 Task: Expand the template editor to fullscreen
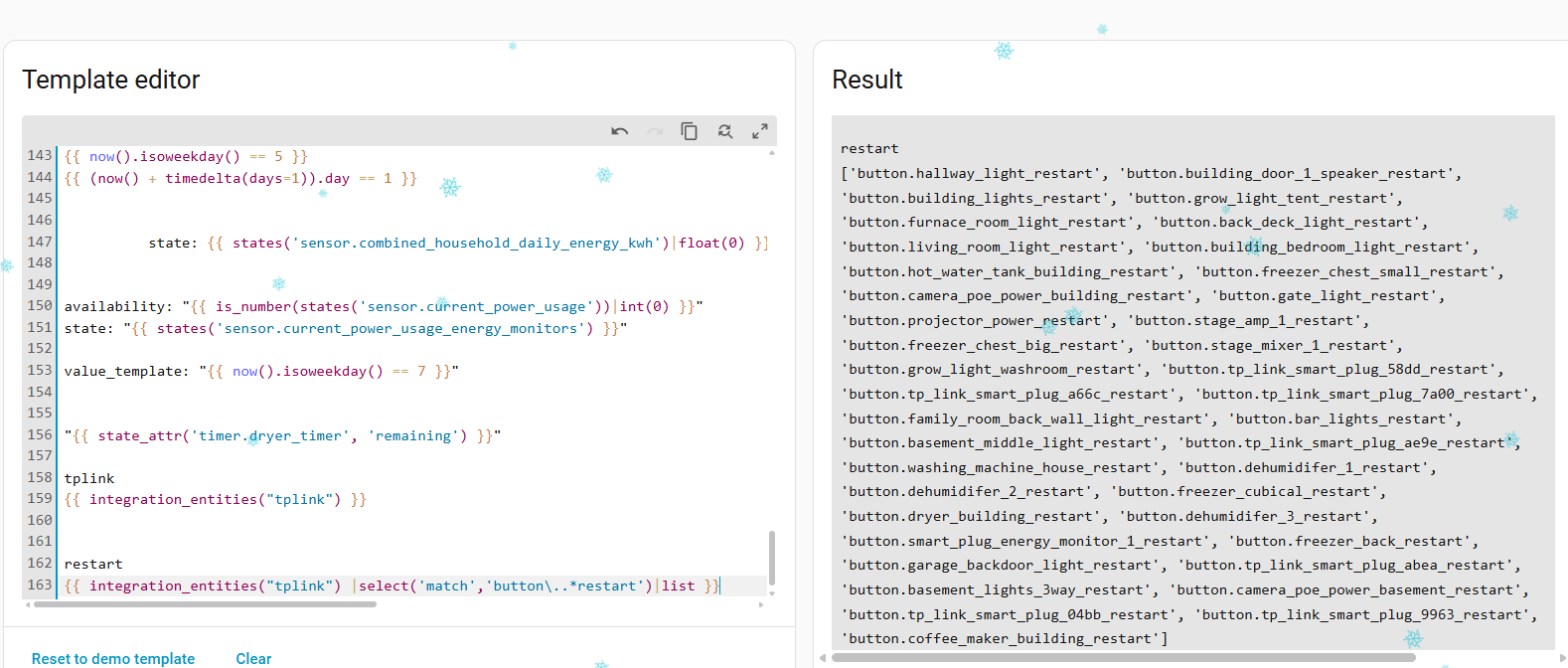coord(760,131)
